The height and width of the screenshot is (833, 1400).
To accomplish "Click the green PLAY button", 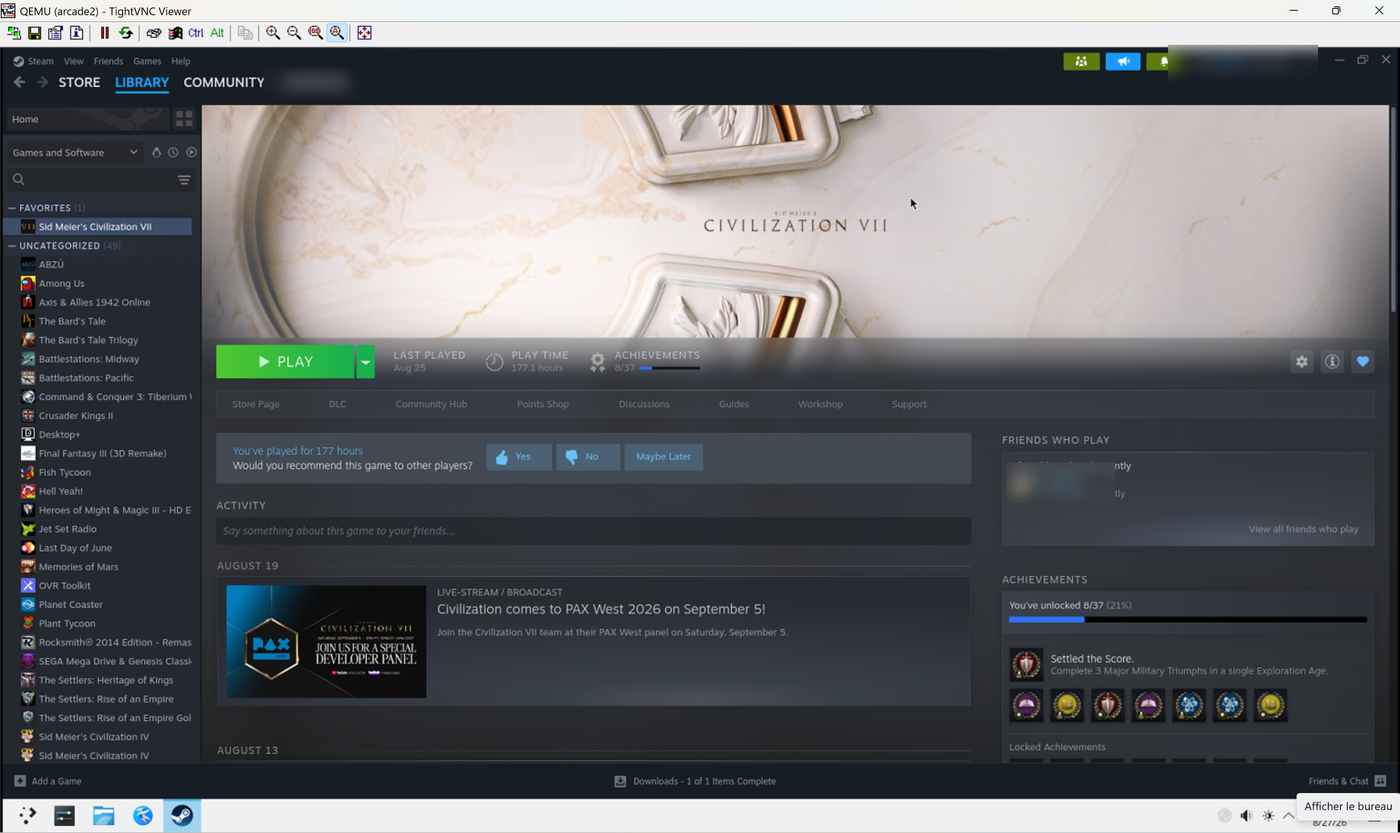I will point(285,362).
